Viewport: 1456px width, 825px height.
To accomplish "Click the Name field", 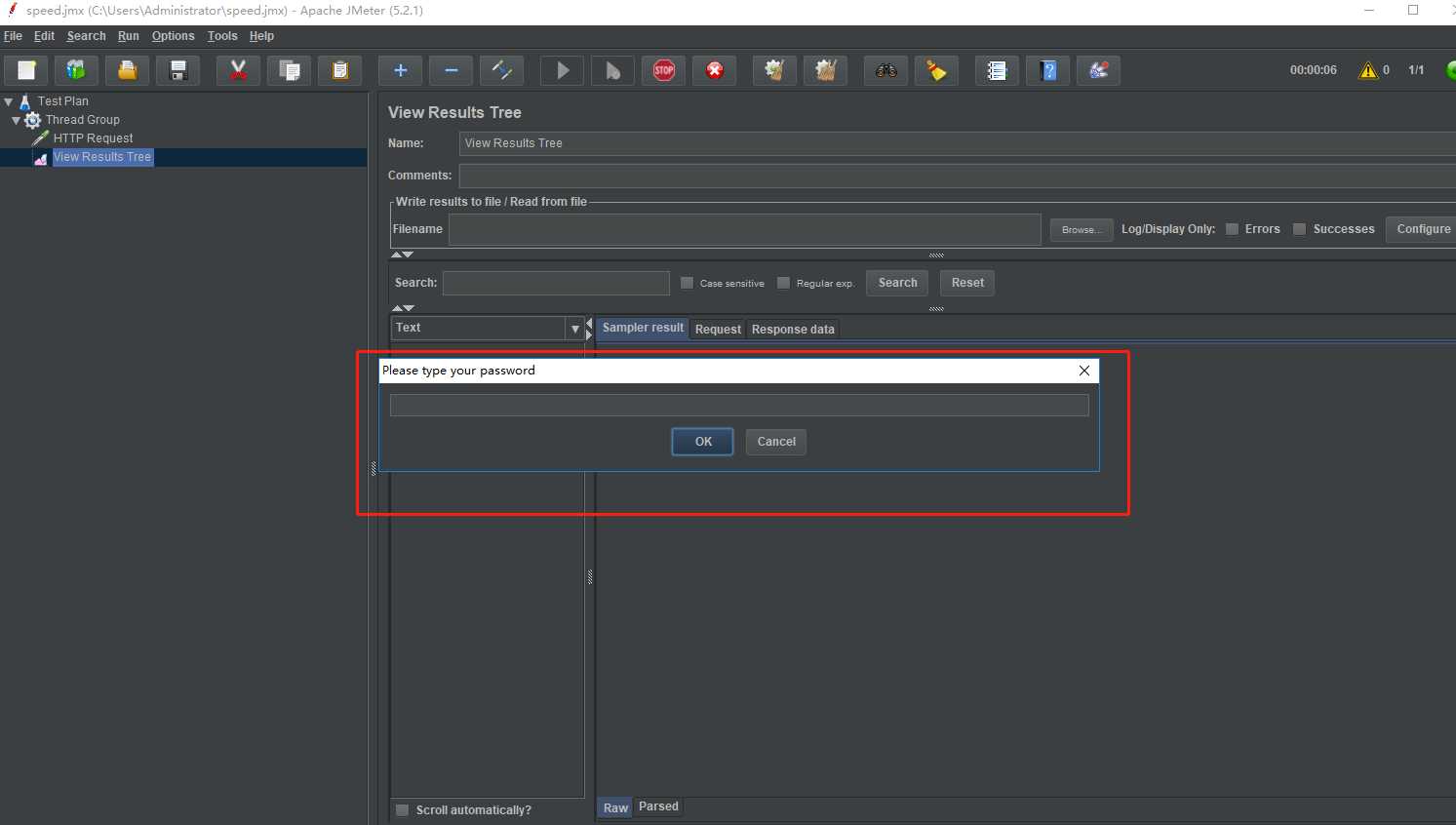I will (957, 143).
